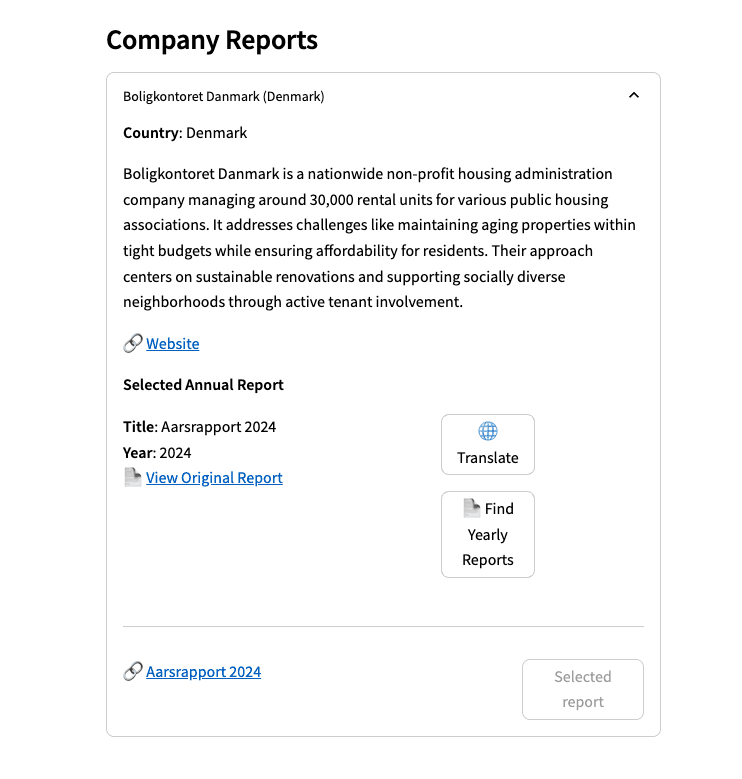The height and width of the screenshot is (779, 742).
Task: Click the document icon in Find Yearly Reports
Action: (472, 508)
